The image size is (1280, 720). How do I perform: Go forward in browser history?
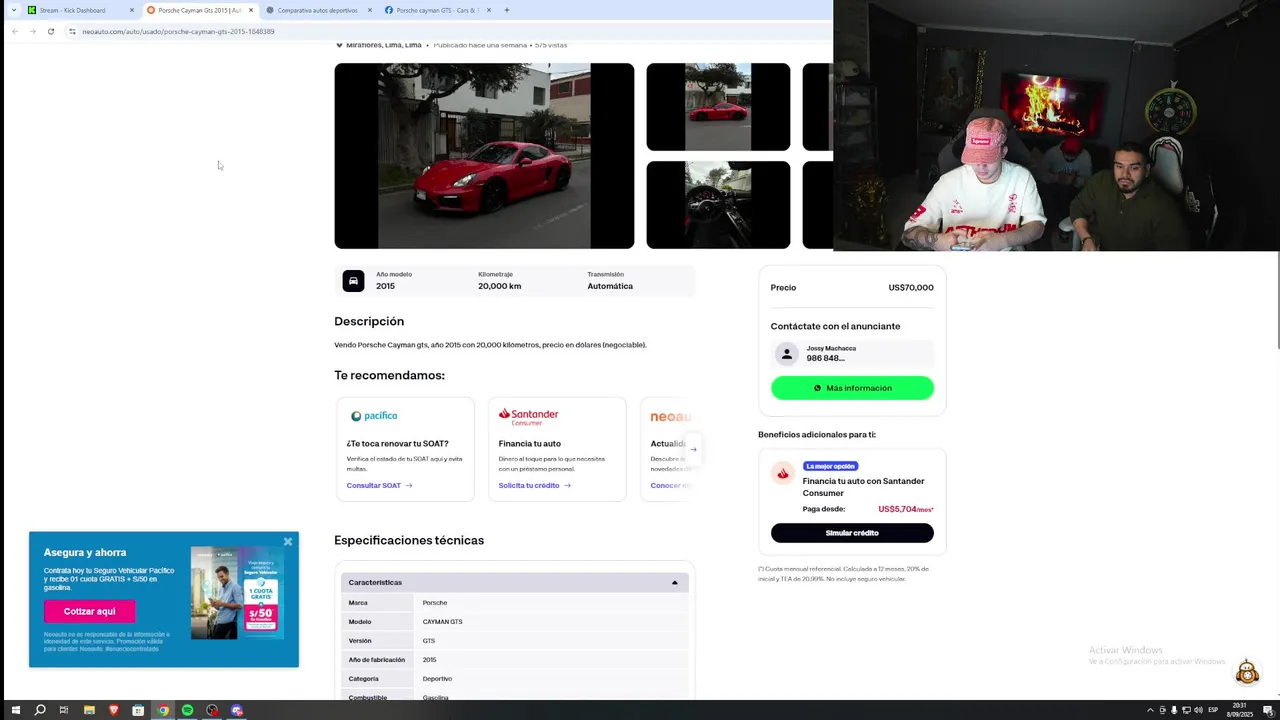[33, 31]
